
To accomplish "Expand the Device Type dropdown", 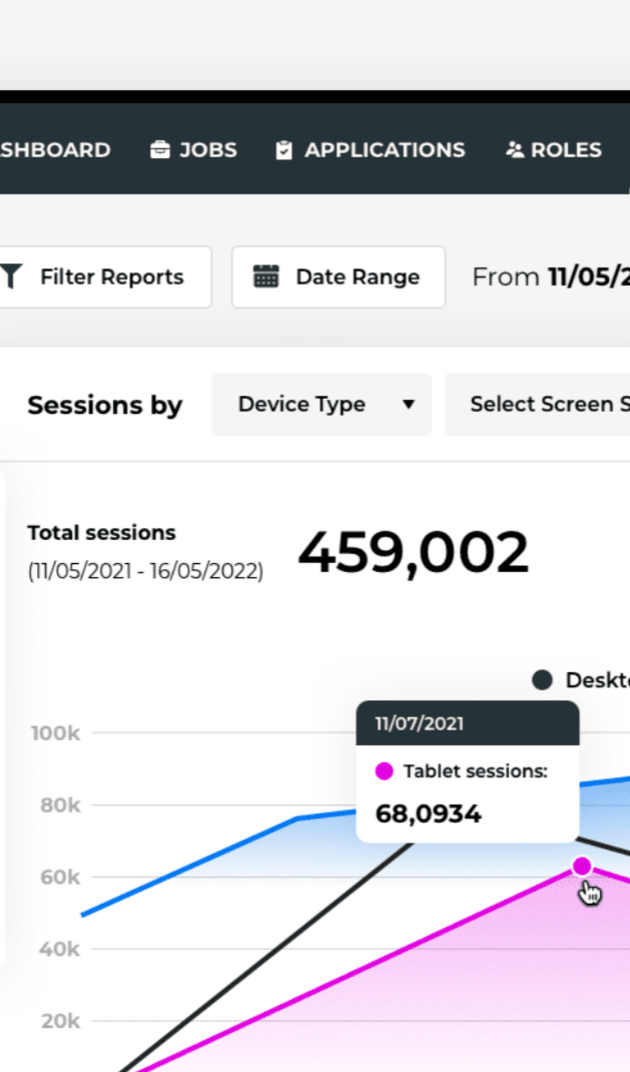I will 321,404.
